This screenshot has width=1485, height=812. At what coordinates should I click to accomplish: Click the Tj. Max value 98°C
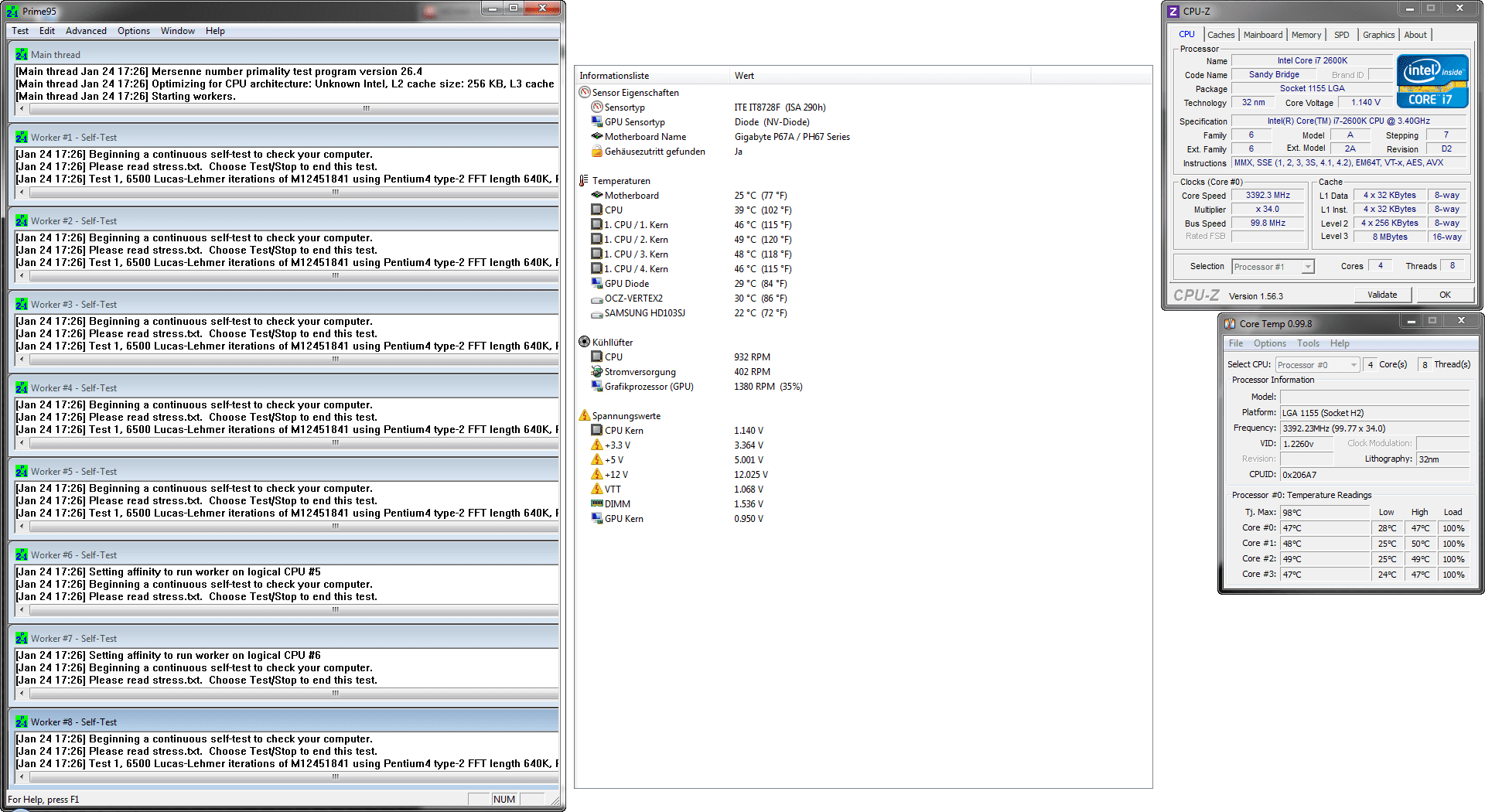tap(1324, 513)
